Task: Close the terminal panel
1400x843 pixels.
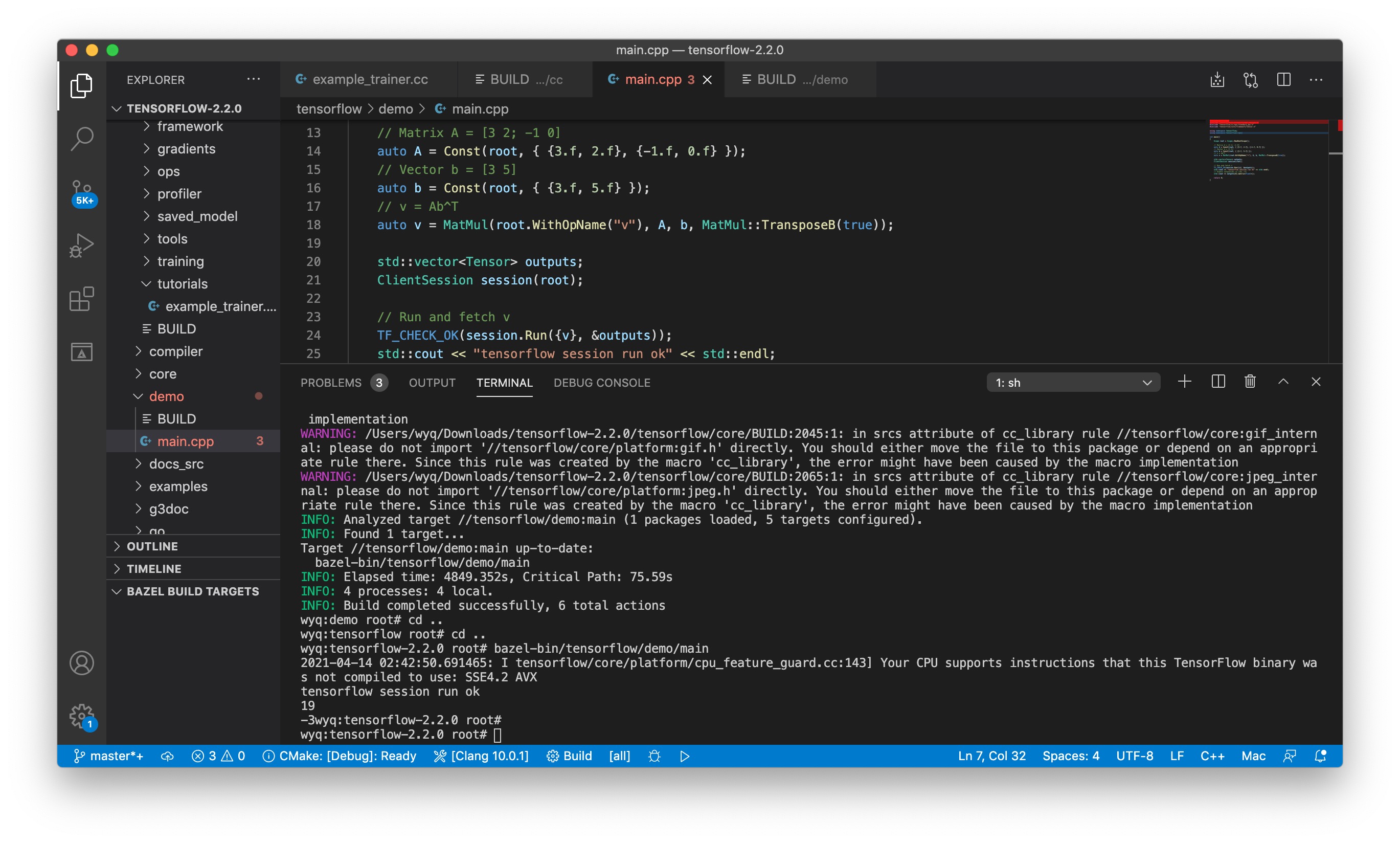Action: coord(1316,382)
